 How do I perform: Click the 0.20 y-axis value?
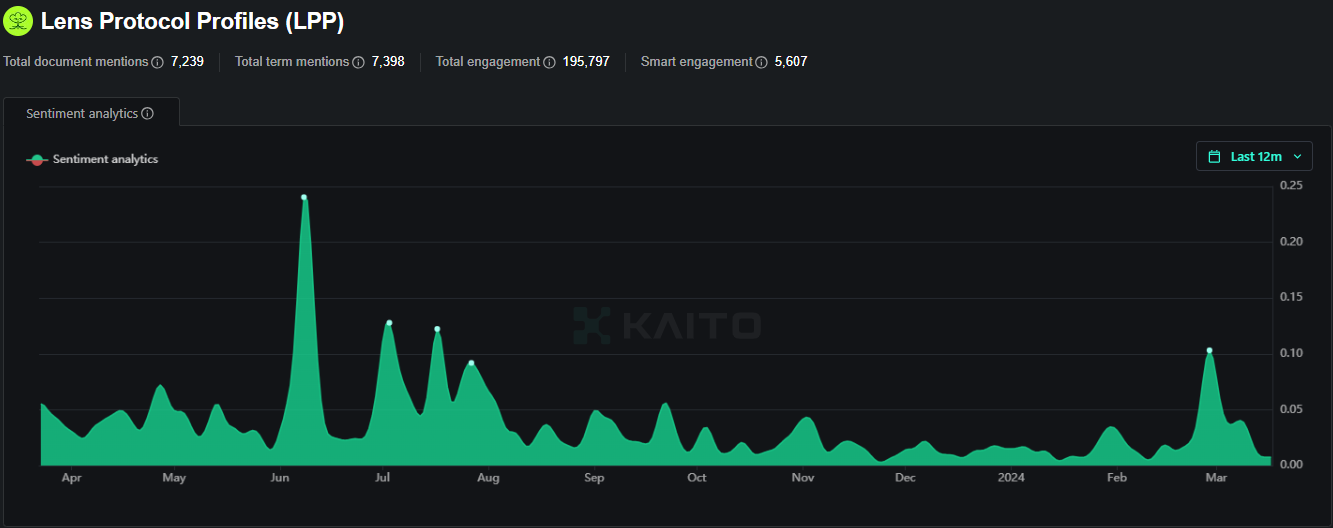click(x=1291, y=242)
